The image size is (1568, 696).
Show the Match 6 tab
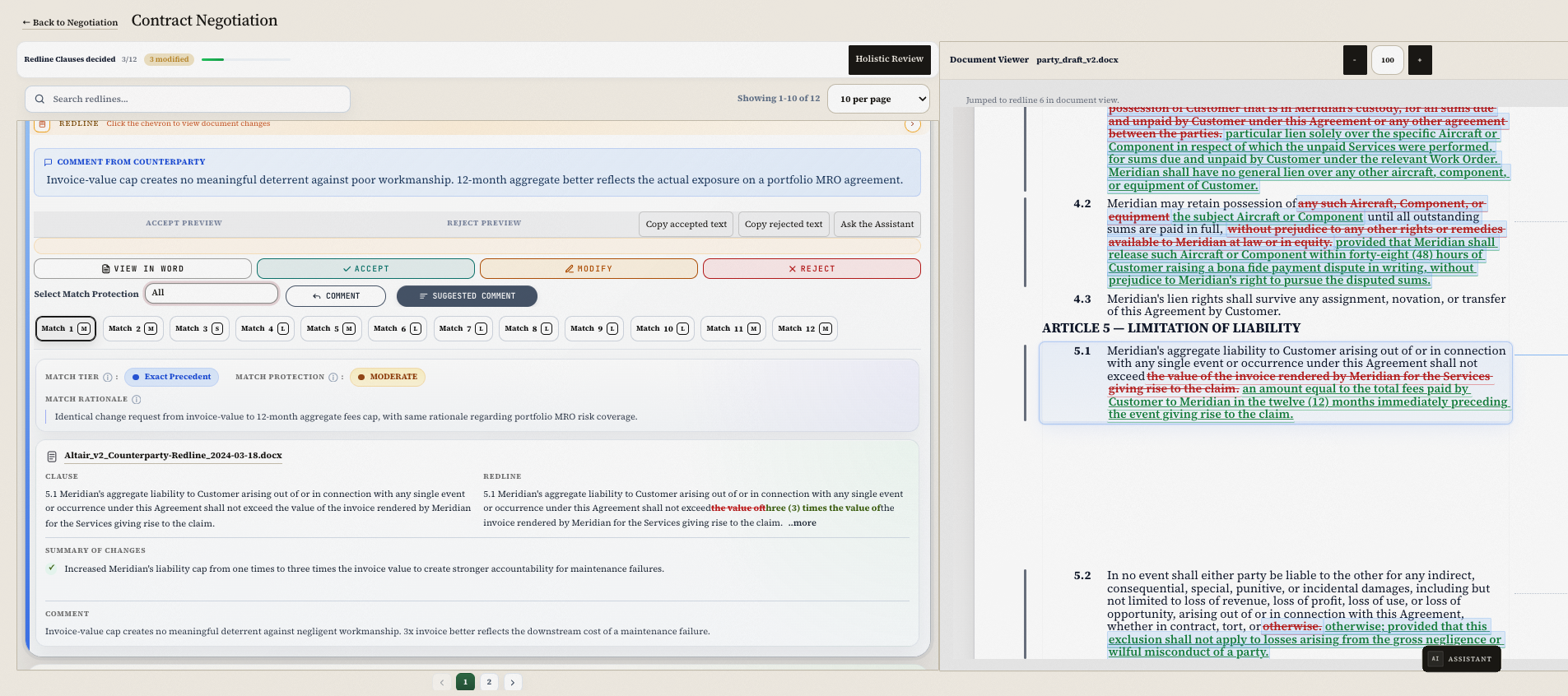(398, 329)
